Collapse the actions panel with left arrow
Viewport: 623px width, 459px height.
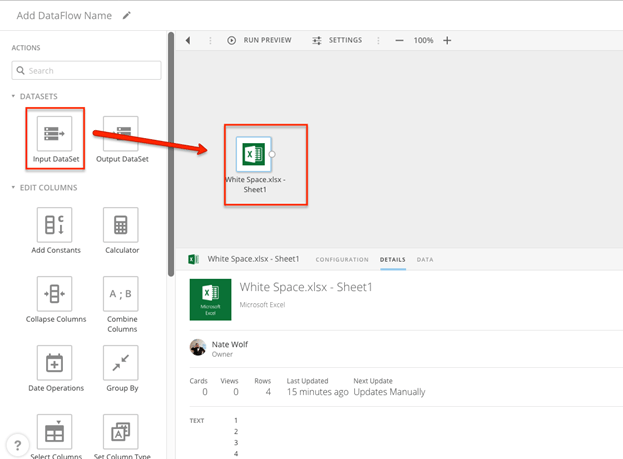pyautogui.click(x=188, y=40)
